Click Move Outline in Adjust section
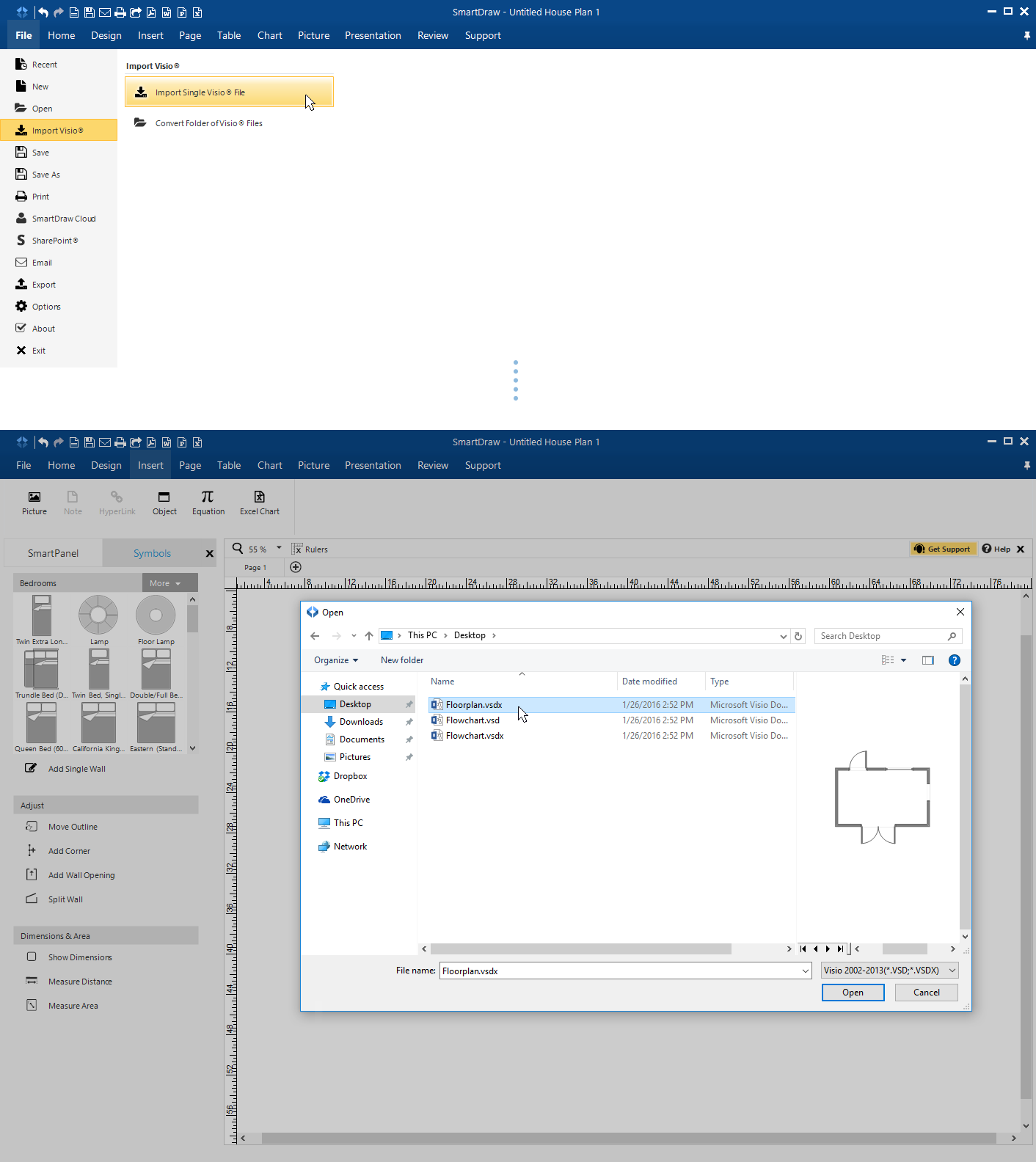This screenshot has height=1162, width=1036. coord(62,827)
